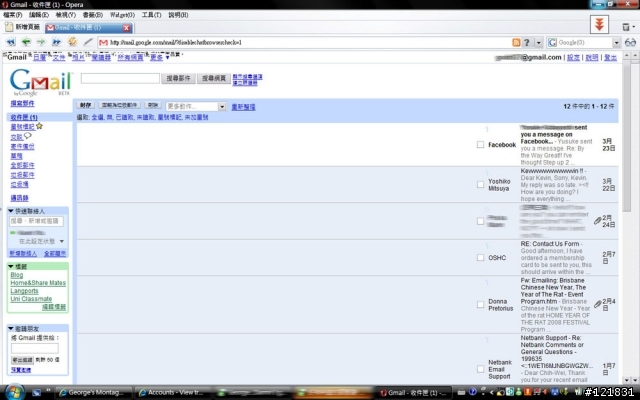The height and width of the screenshot is (400, 640).
Task: Click the 搜尋郵件 search mail button
Action: (178, 78)
